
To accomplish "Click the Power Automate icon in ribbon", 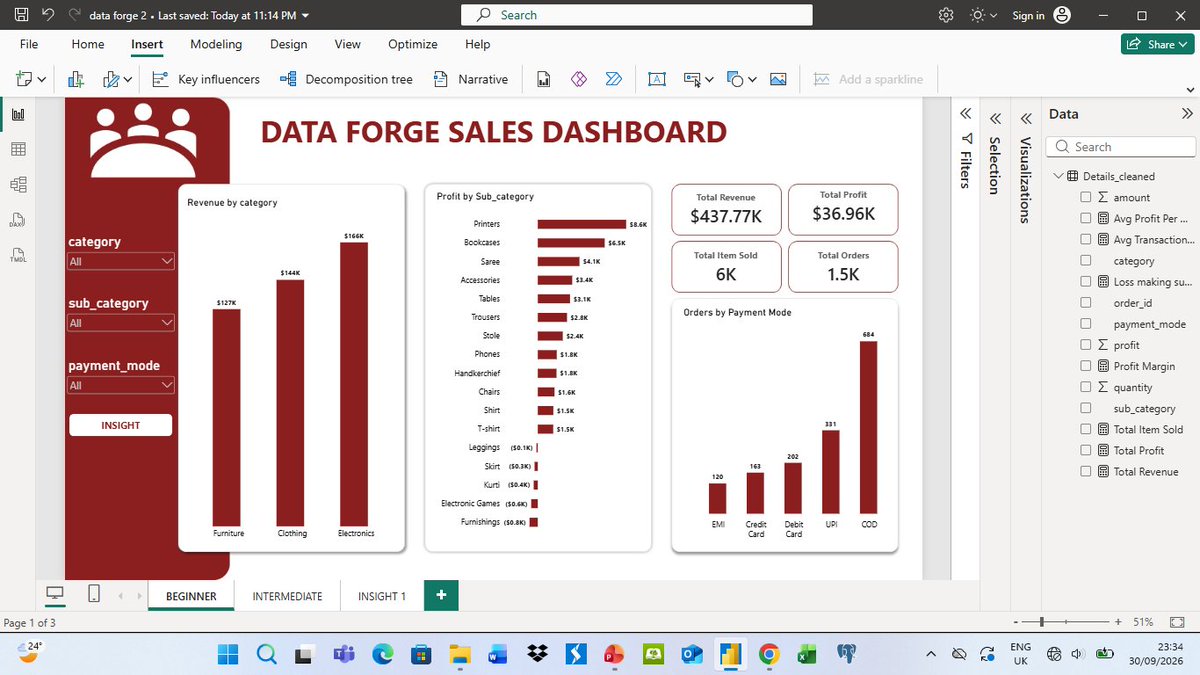I will pyautogui.click(x=614, y=79).
